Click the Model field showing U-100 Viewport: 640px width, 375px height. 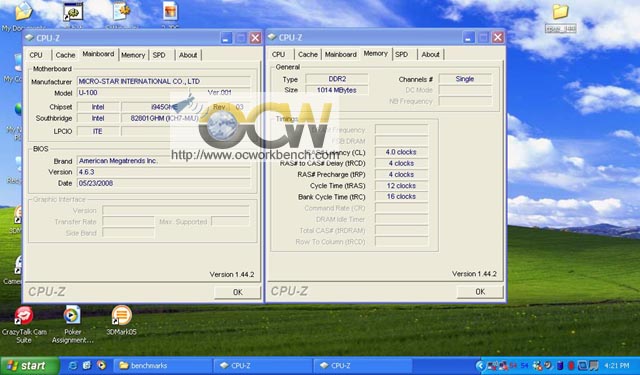pos(133,93)
